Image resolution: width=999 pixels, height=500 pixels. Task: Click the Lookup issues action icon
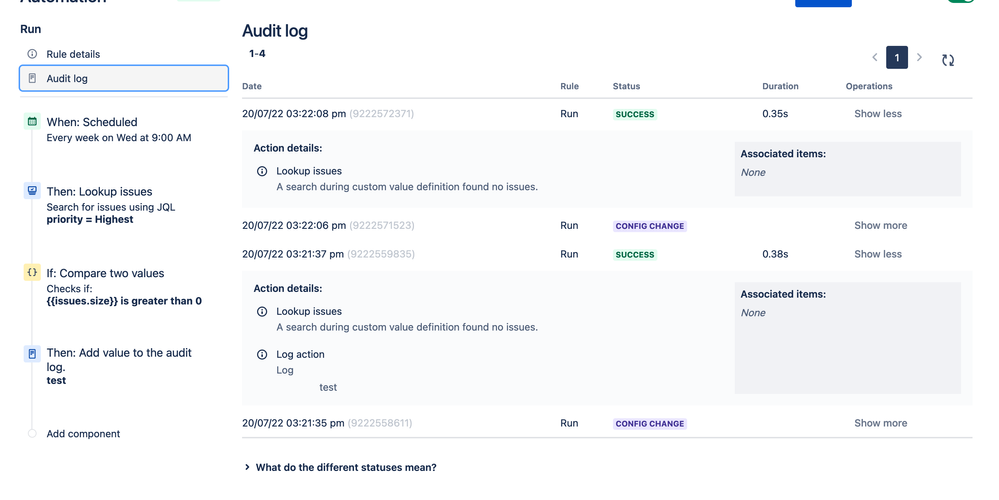(32, 190)
